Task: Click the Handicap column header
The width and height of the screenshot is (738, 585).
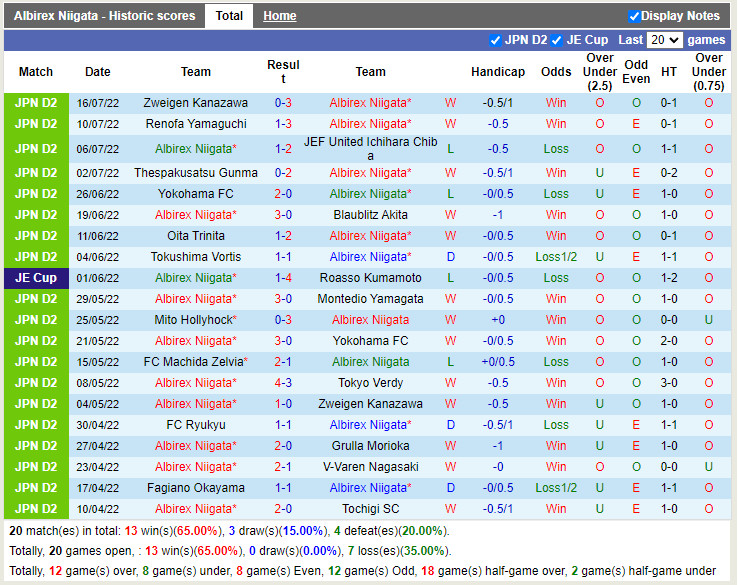Action: [498, 72]
